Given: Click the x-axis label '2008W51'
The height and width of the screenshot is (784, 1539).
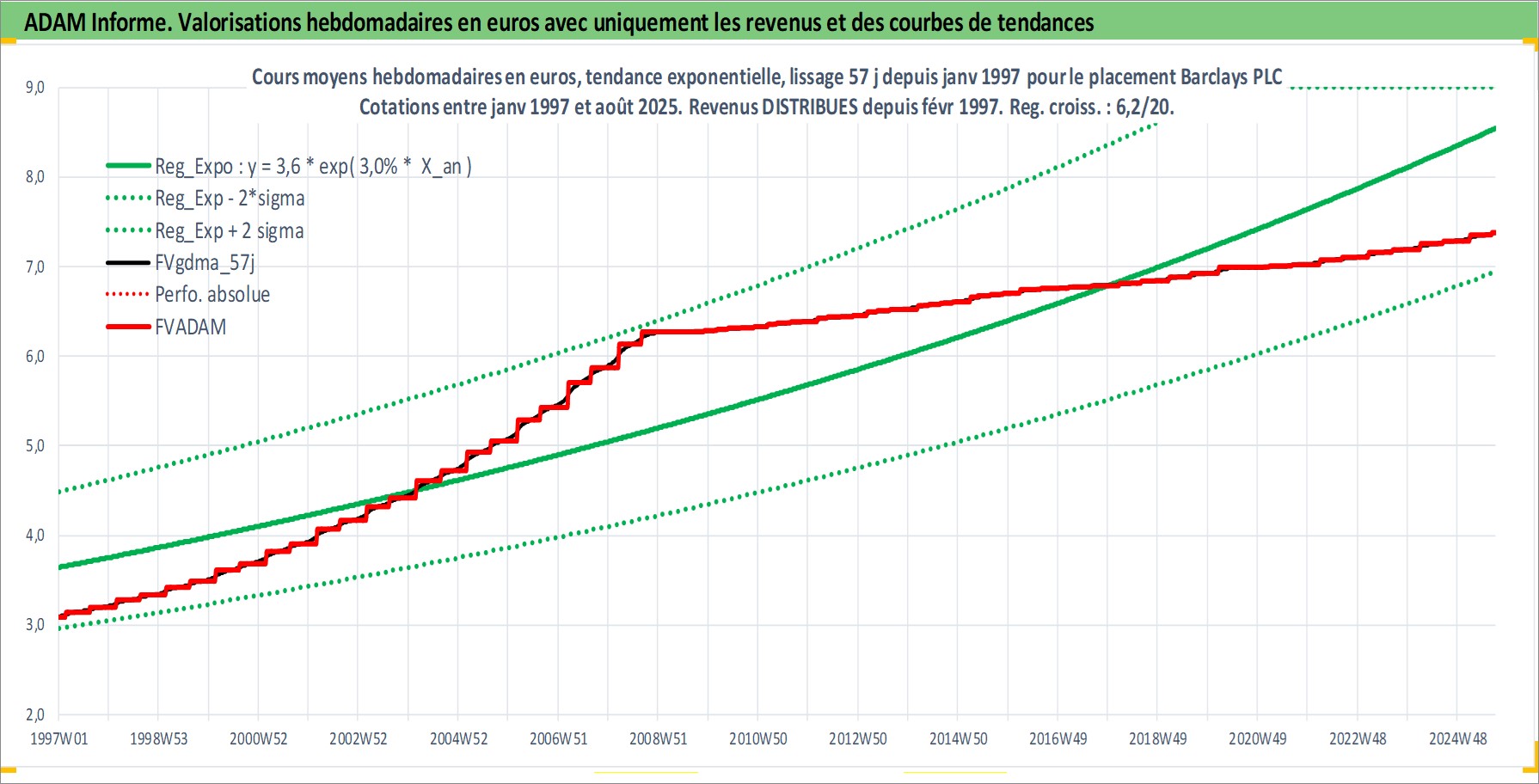Looking at the screenshot, I should point(658,739).
